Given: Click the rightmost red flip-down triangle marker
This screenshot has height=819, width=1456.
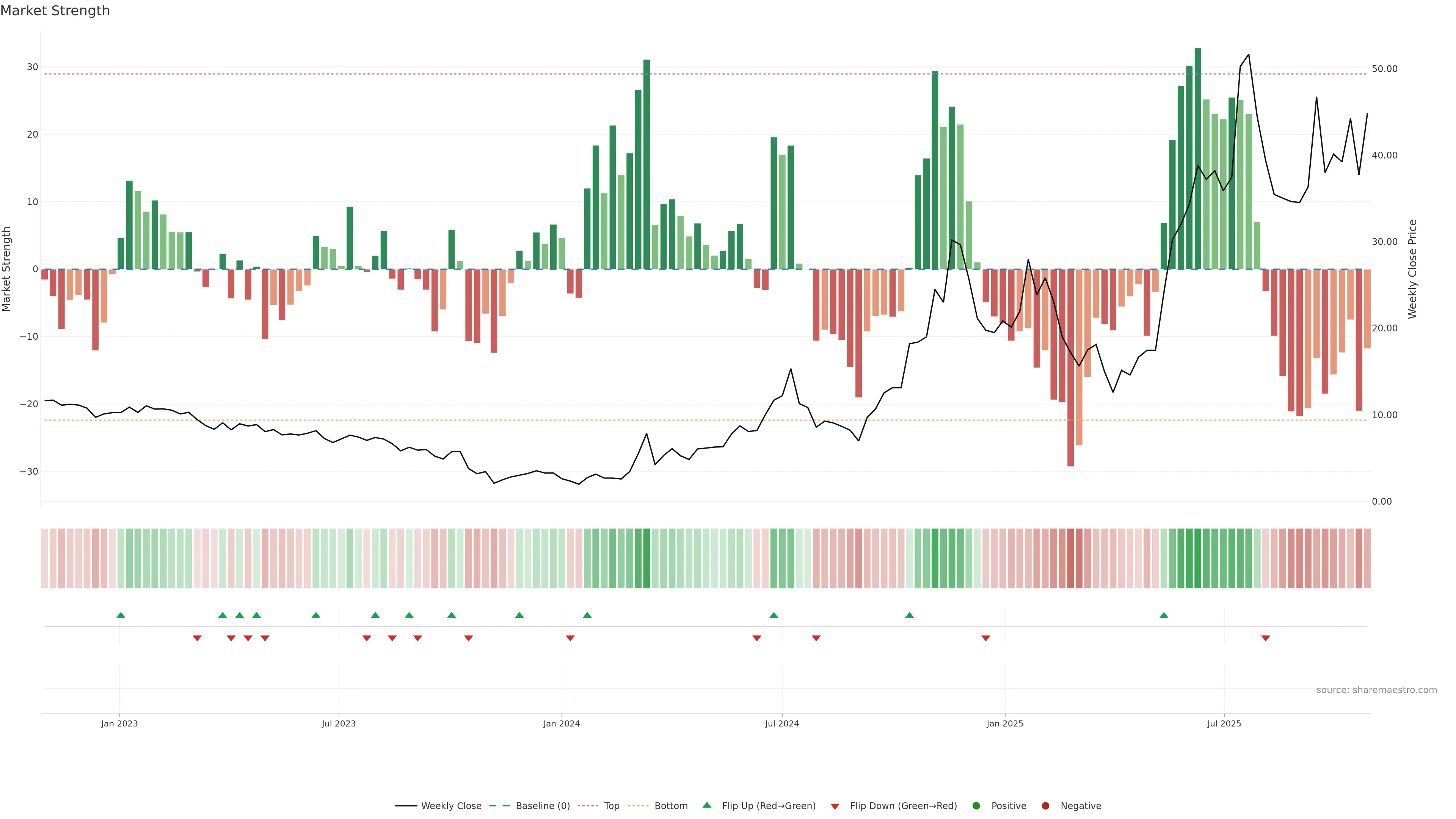Looking at the screenshot, I should [1266, 638].
